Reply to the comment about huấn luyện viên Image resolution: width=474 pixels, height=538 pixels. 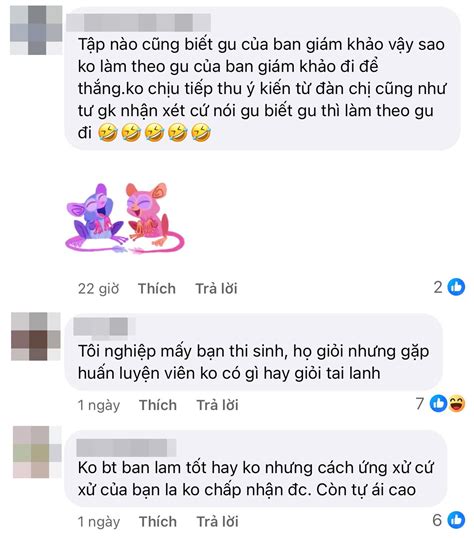click(x=218, y=405)
